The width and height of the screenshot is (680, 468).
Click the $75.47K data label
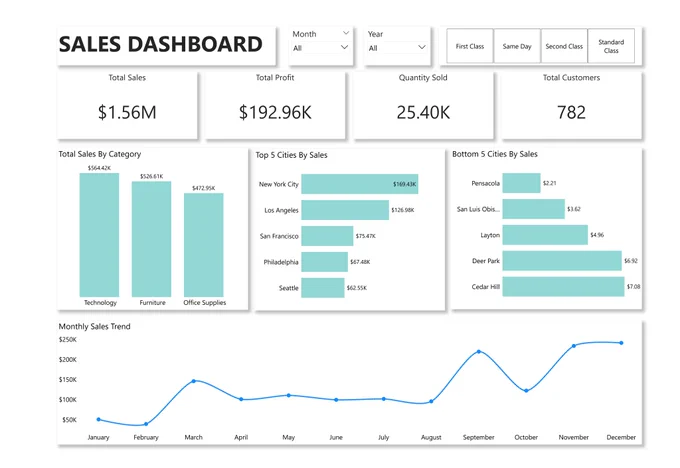click(x=366, y=236)
